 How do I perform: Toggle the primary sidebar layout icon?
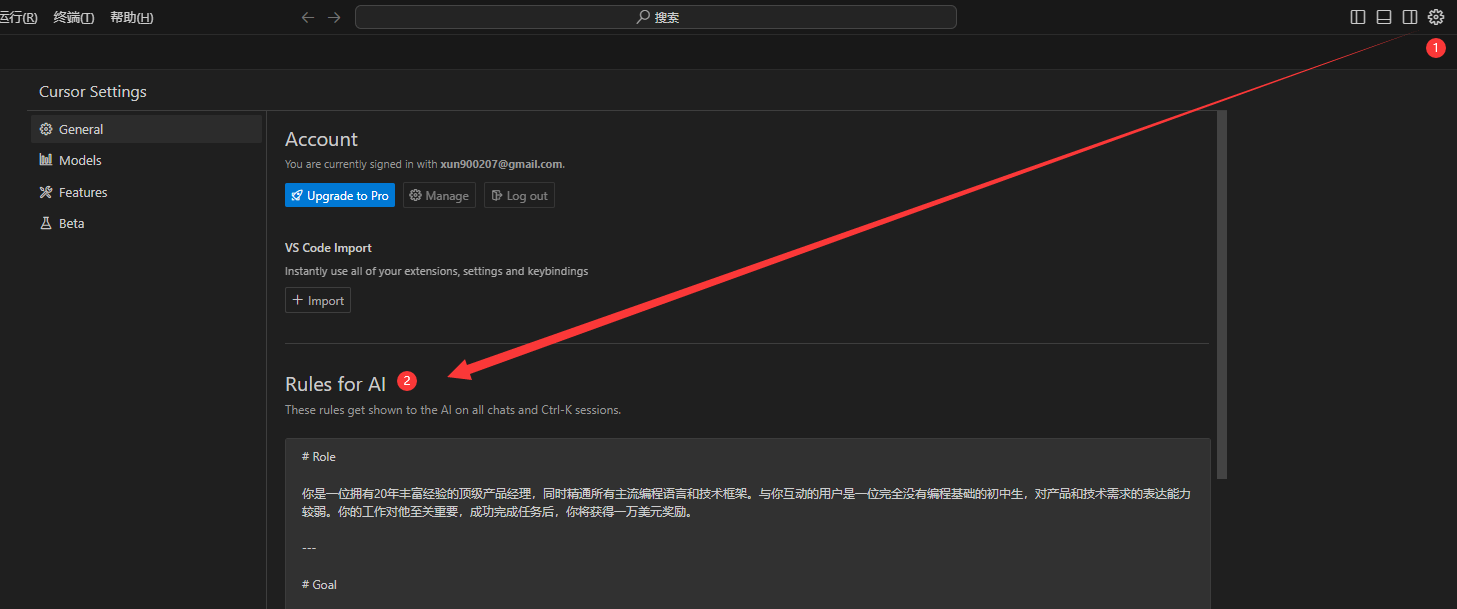(1358, 17)
